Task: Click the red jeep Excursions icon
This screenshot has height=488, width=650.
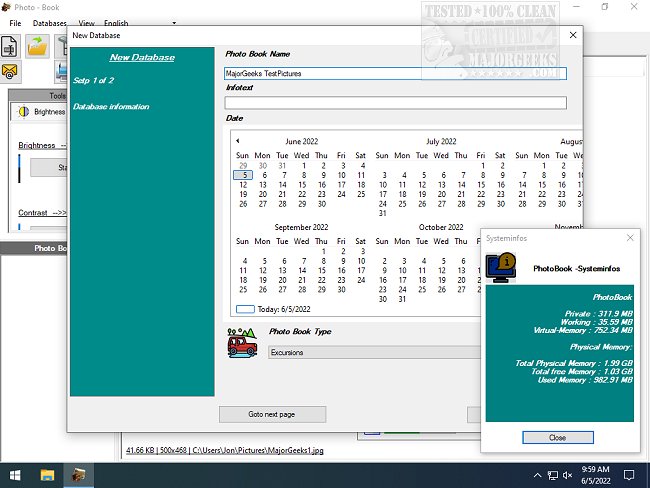Action: pyautogui.click(x=242, y=342)
